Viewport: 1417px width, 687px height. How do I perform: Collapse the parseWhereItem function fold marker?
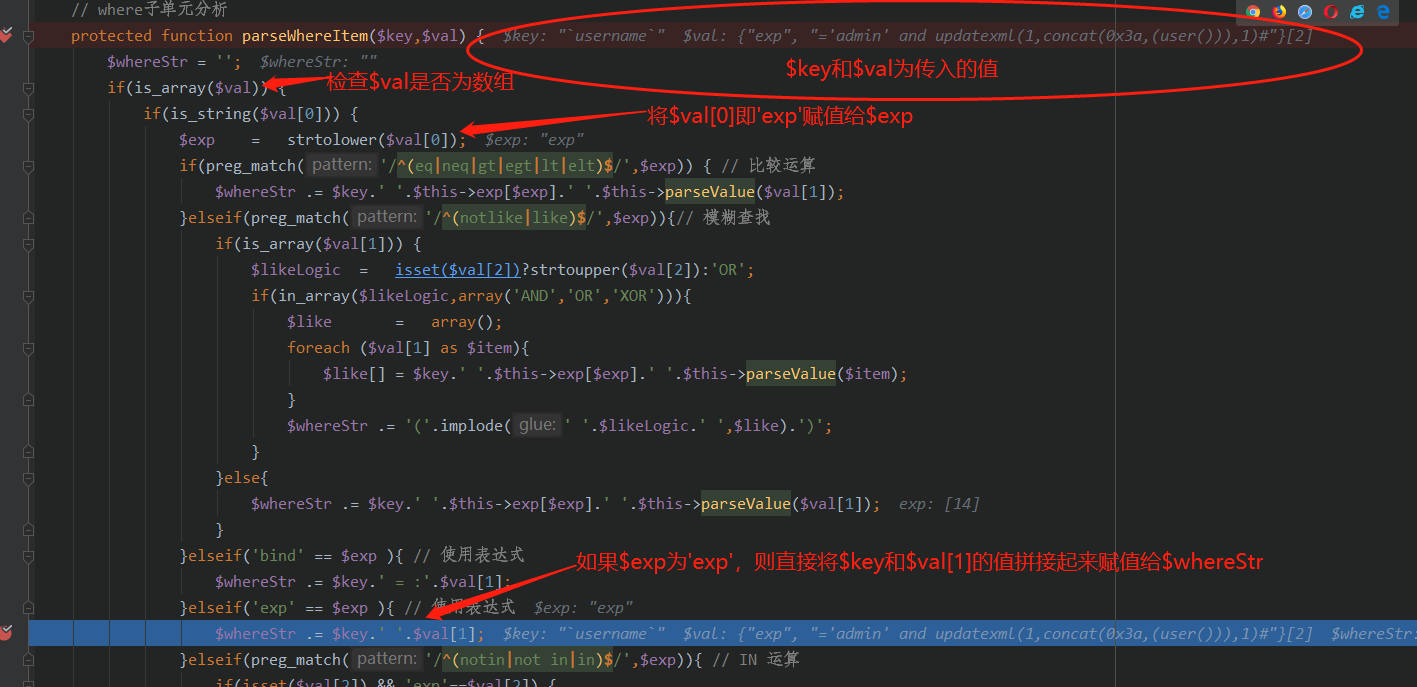[29, 36]
